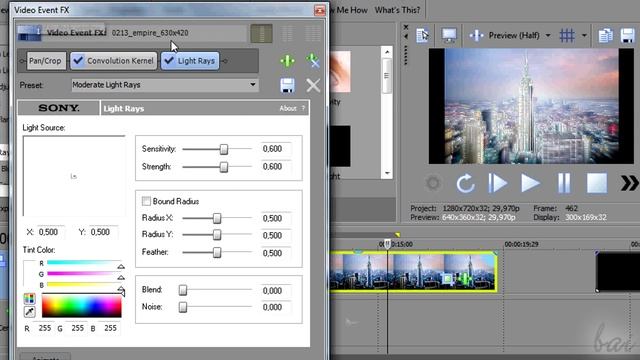640x360 pixels.
Task: Click the Feather value field
Action: click(x=276, y=253)
